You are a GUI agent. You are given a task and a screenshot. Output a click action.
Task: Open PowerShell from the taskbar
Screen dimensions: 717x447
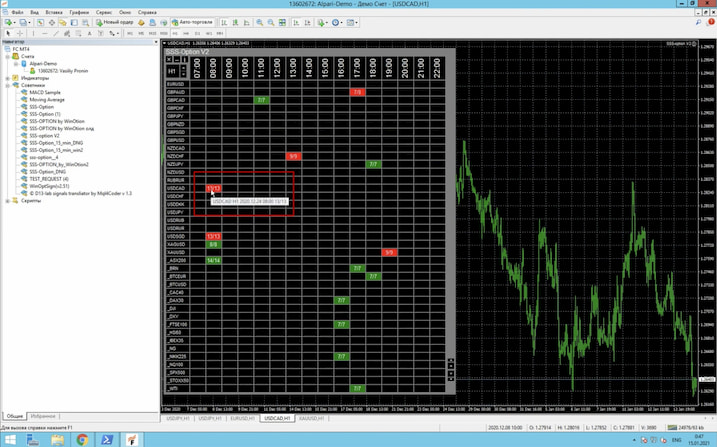point(106,439)
